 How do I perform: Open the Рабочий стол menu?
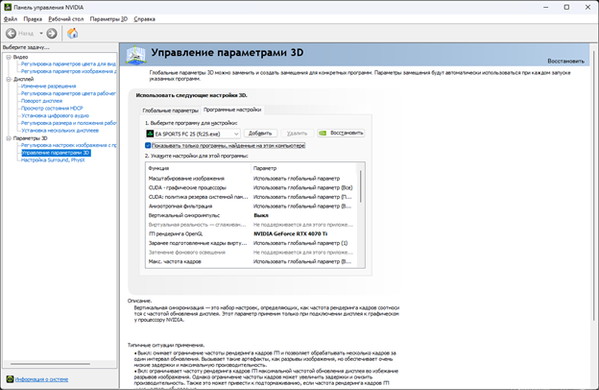66,19
